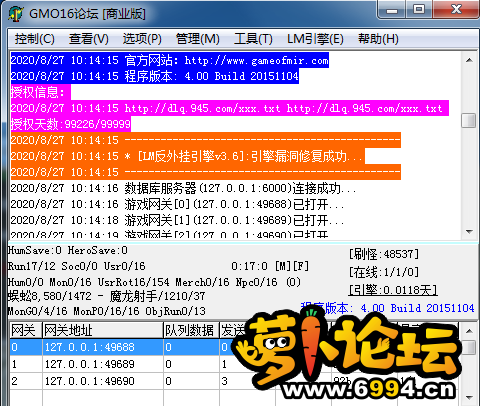The height and width of the screenshot is (406, 480).
Task: Select the 游戏网关[0] 已打开 log line
Action: point(177,204)
